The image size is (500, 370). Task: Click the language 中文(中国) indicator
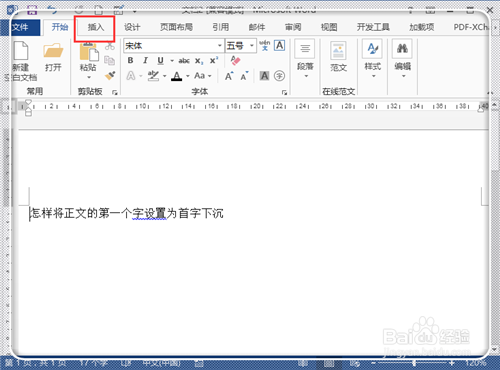[x=162, y=363]
